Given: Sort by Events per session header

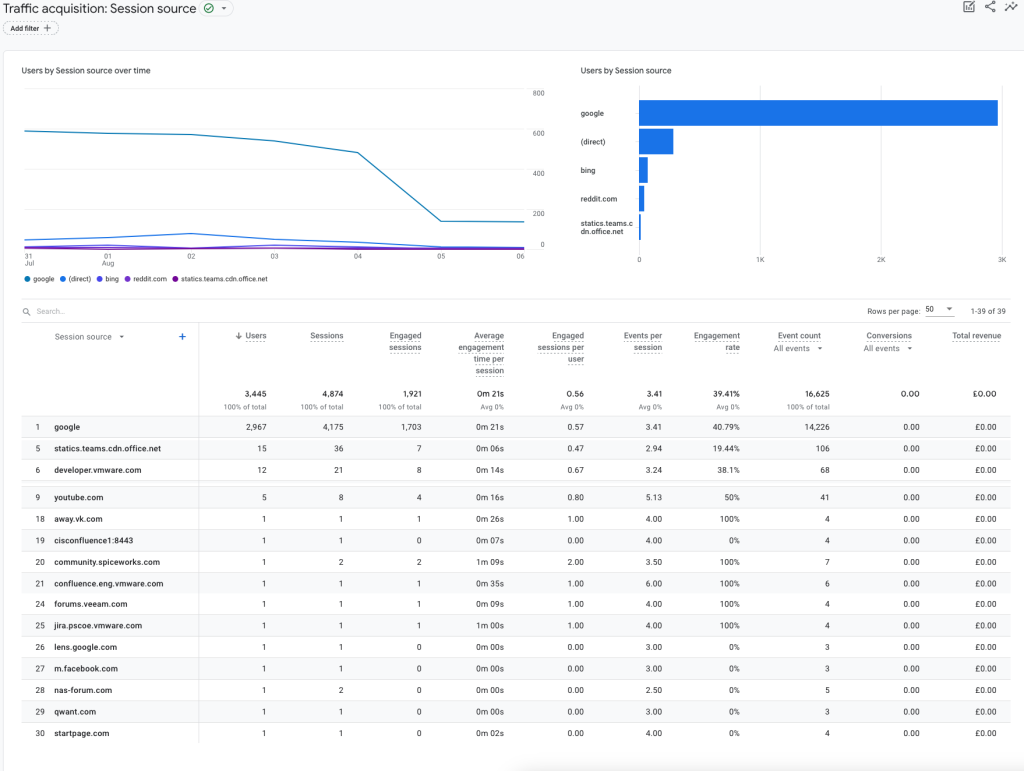Looking at the screenshot, I should [643, 341].
